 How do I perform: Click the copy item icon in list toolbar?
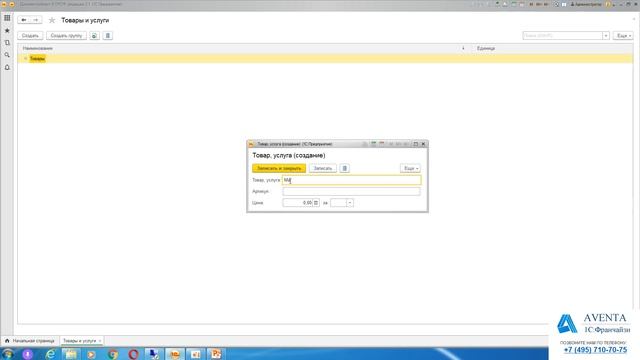(x=94, y=36)
